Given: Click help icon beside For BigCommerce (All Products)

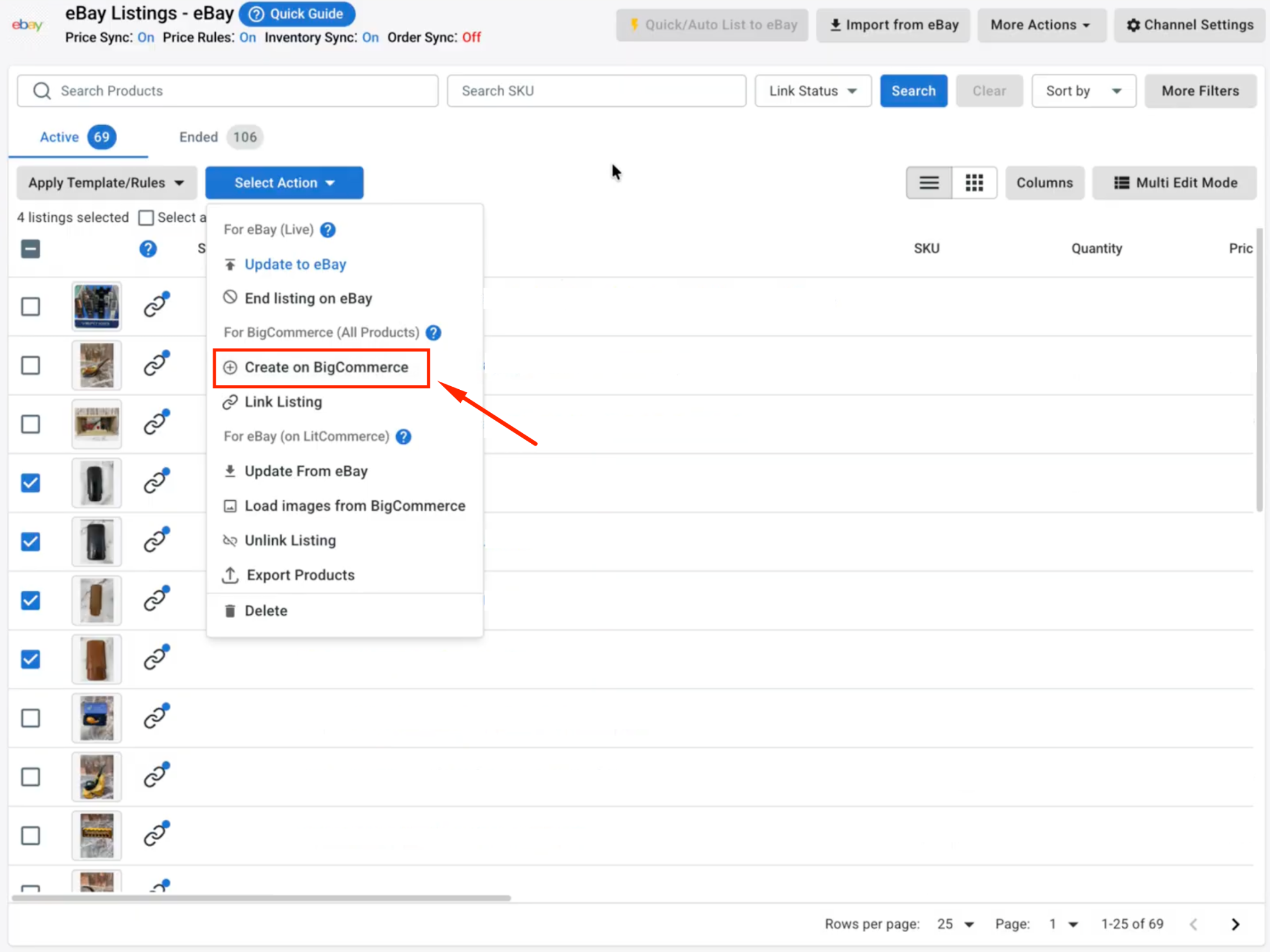Looking at the screenshot, I should click(x=433, y=333).
